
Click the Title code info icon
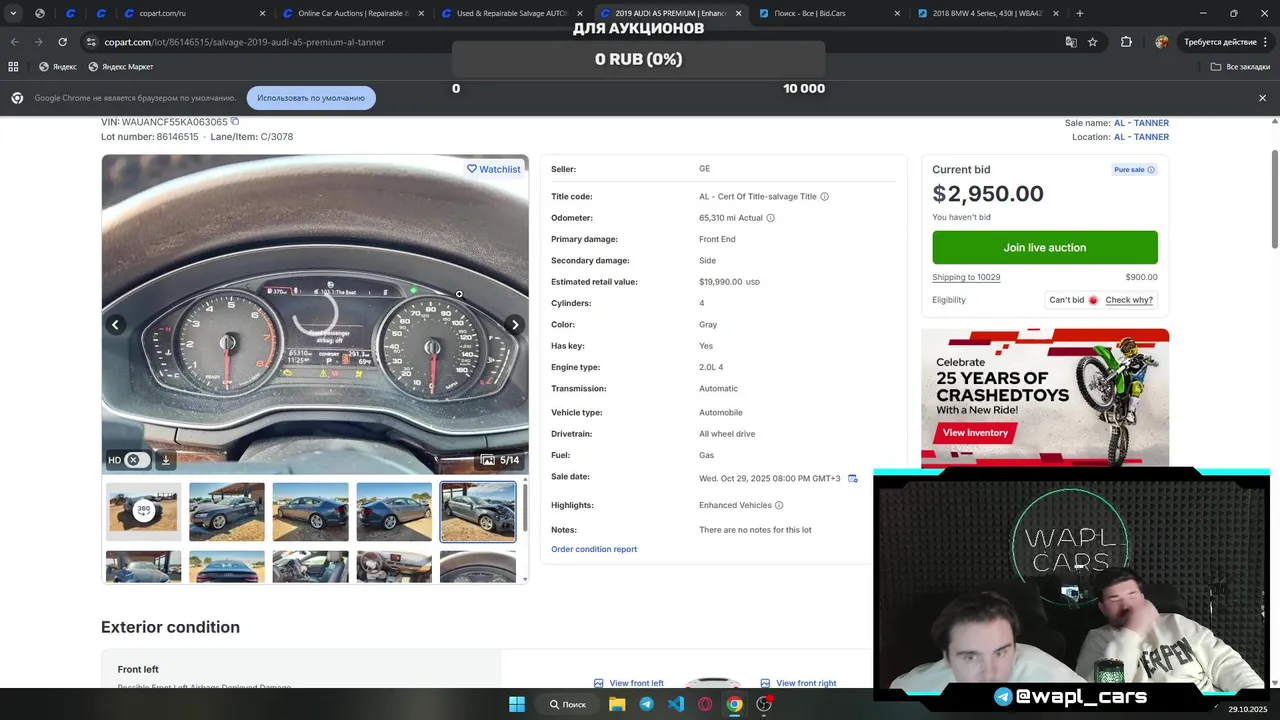pyautogui.click(x=824, y=197)
